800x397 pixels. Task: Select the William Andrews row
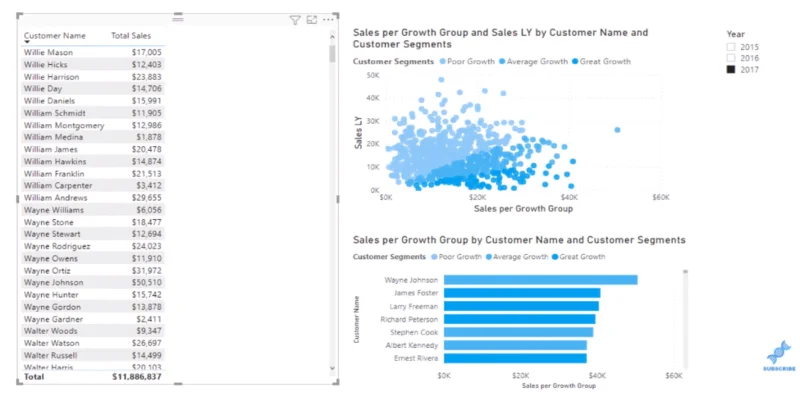tap(93, 197)
